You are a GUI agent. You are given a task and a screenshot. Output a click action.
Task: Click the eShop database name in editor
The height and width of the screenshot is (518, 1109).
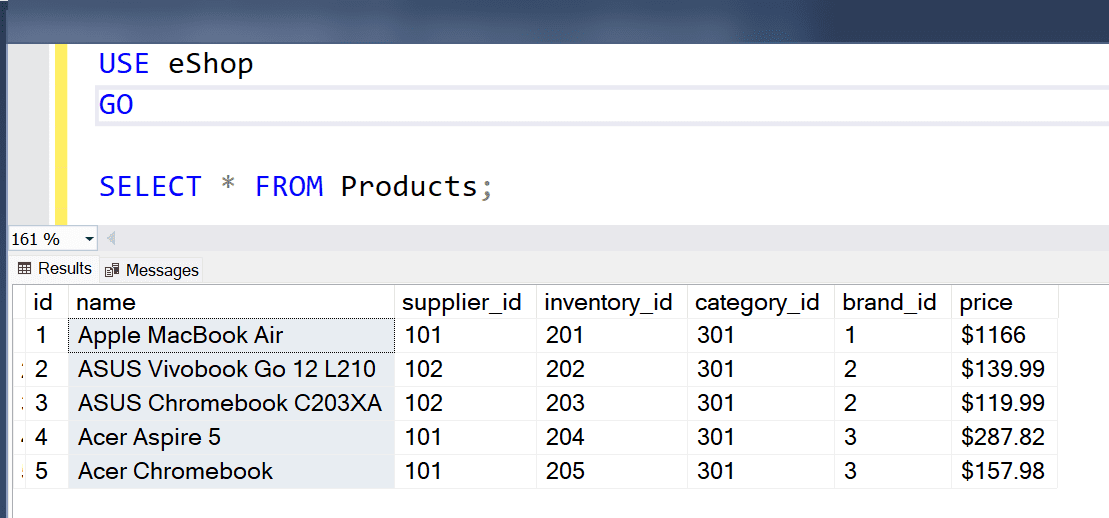[211, 64]
